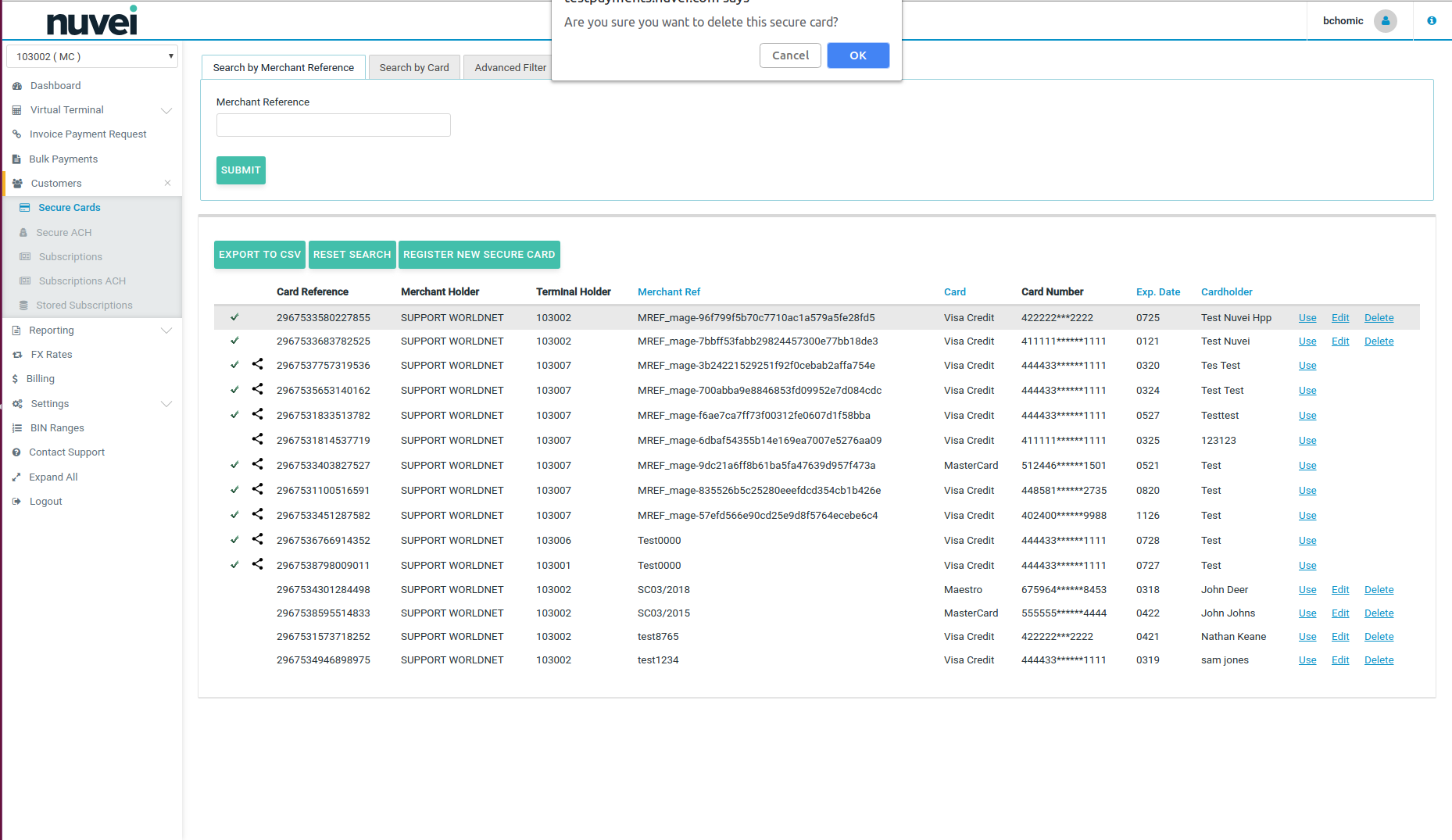Open the Advanced Filter tab
The image size is (1452, 840).
pyautogui.click(x=510, y=68)
